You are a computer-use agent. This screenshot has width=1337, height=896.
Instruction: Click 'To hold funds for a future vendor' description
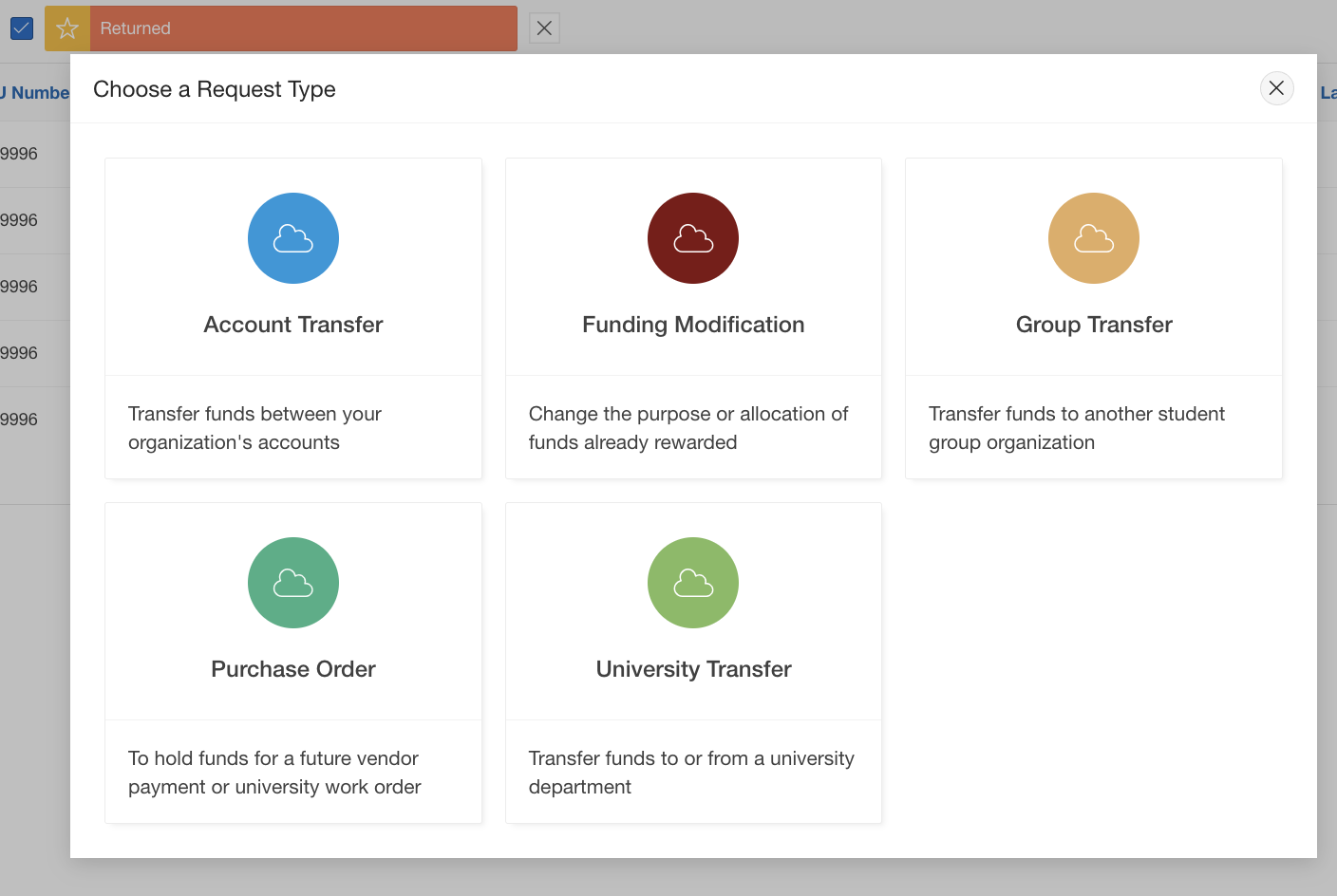274,773
